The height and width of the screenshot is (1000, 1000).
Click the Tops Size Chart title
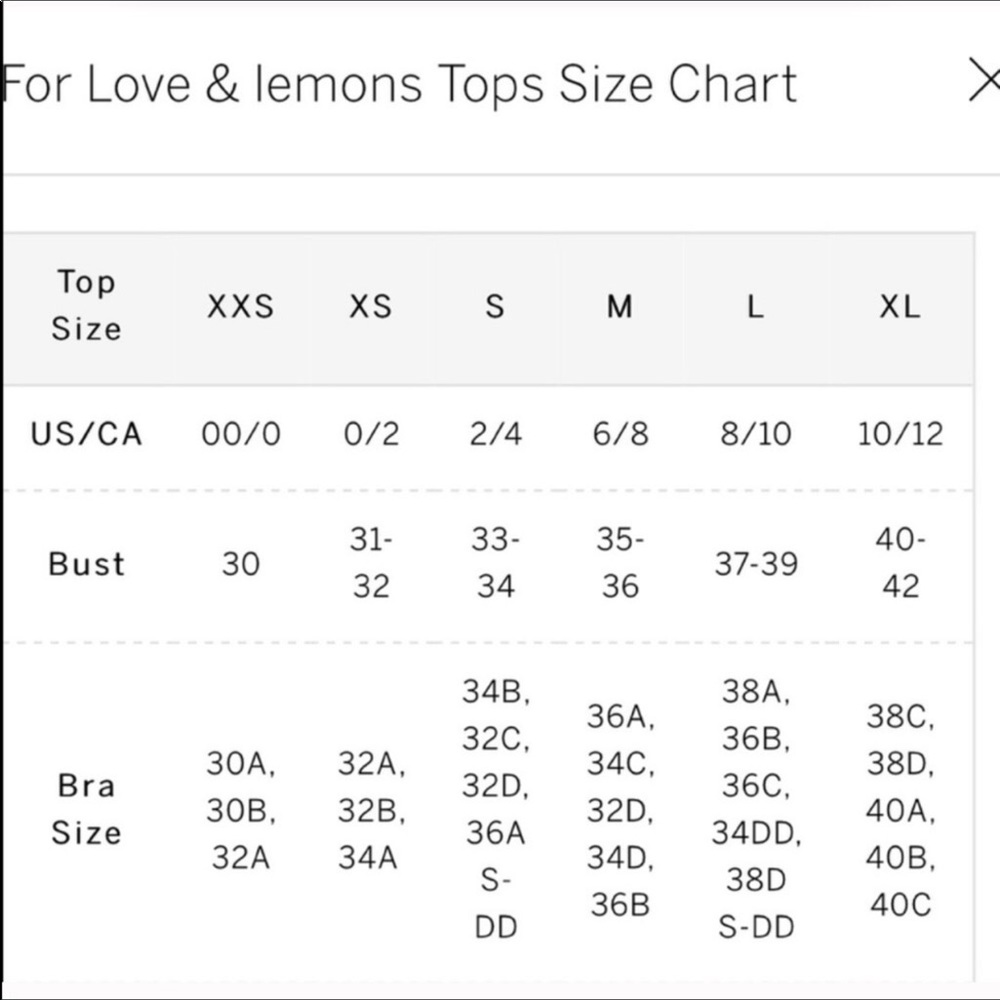(x=399, y=84)
